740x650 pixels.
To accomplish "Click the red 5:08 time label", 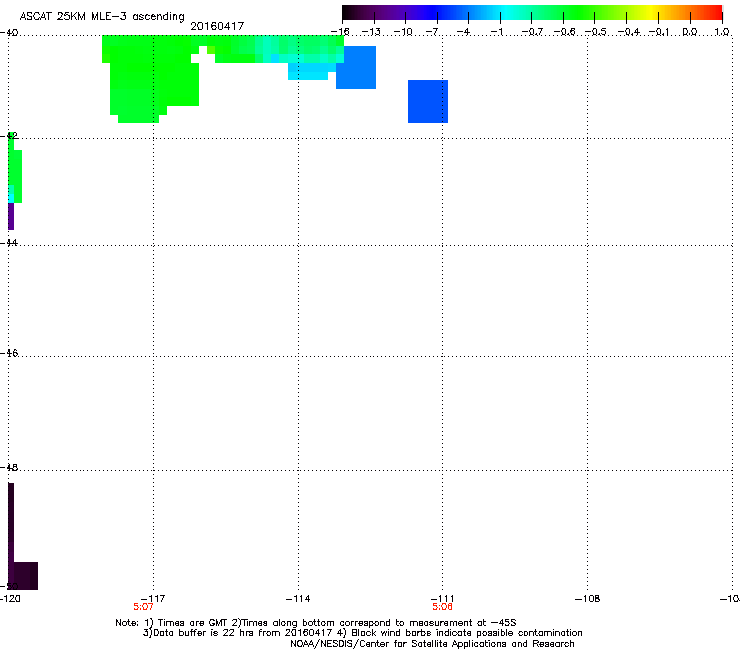I will pyautogui.click(x=442, y=607).
